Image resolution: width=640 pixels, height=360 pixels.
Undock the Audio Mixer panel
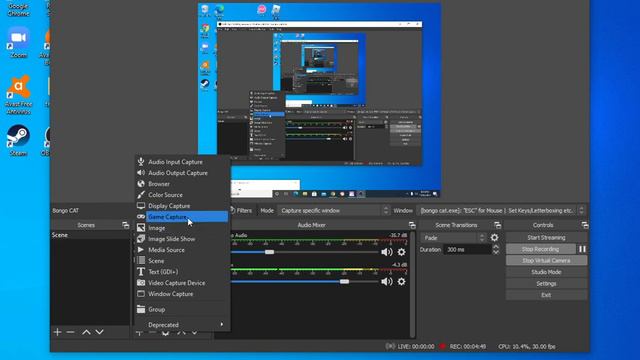coord(412,225)
